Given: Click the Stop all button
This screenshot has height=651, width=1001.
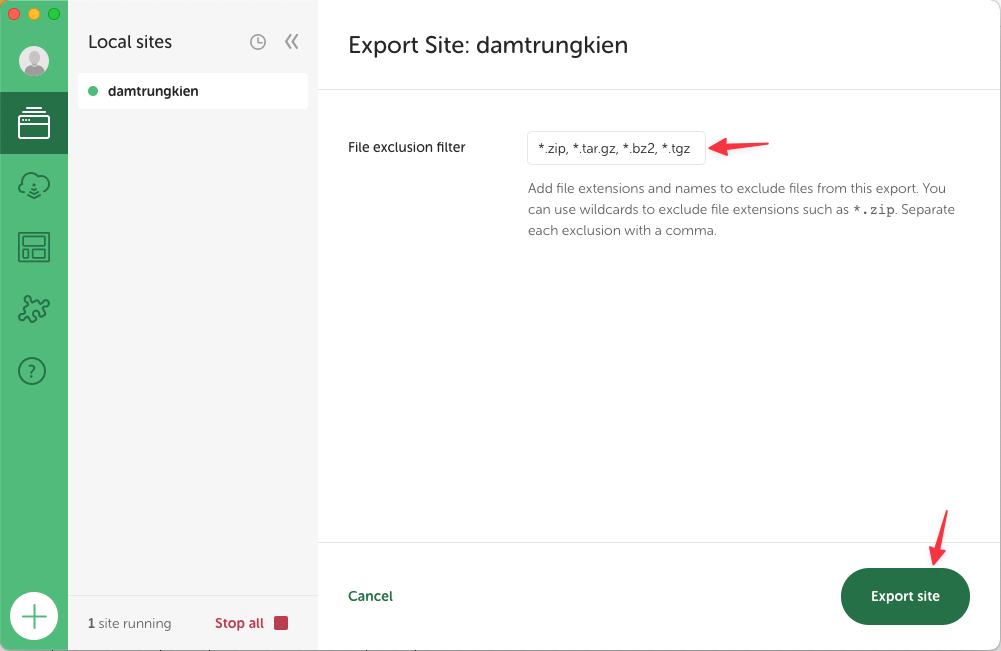Looking at the screenshot, I should [x=252, y=623].
